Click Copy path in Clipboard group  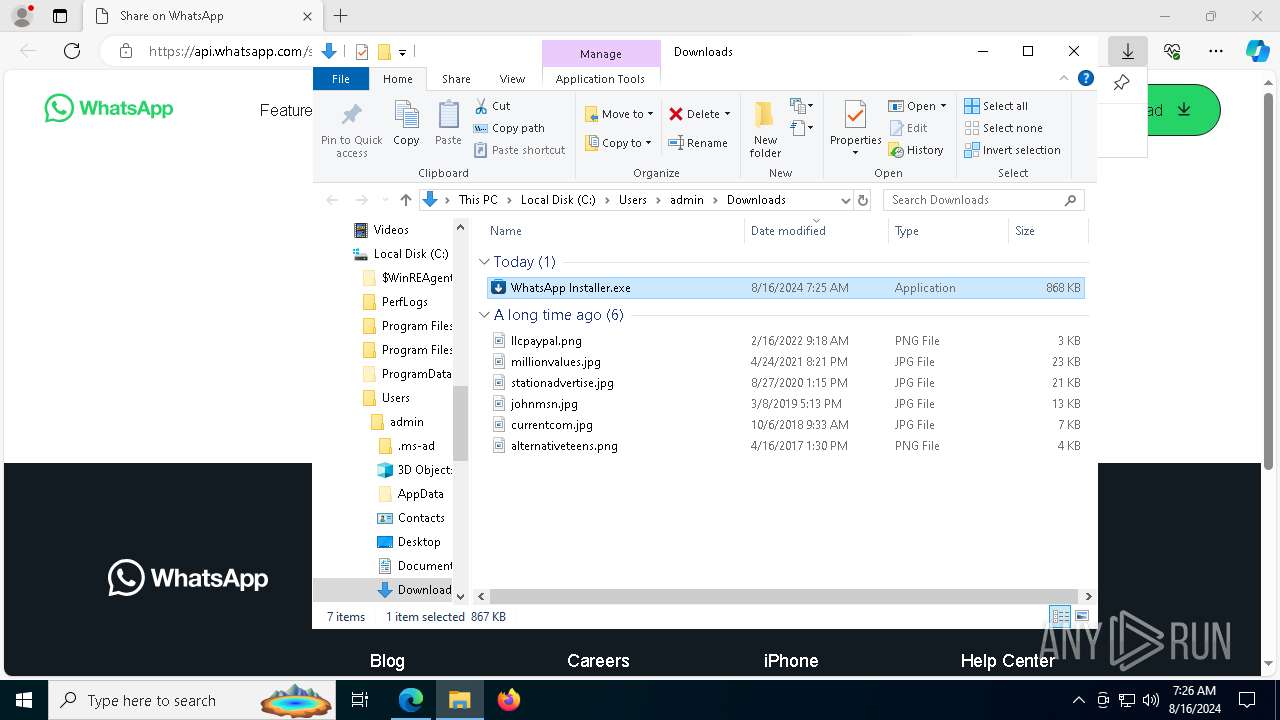coord(509,128)
